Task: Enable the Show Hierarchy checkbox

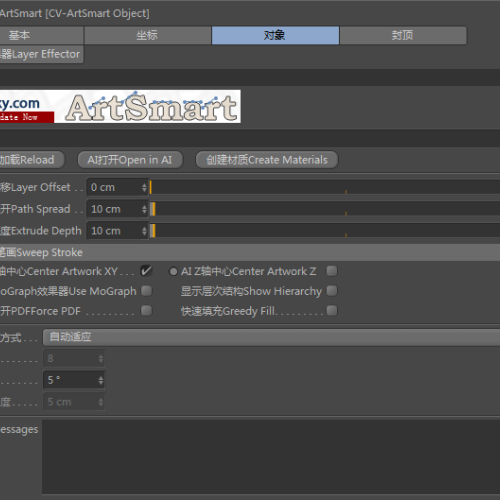Action: [x=332, y=291]
